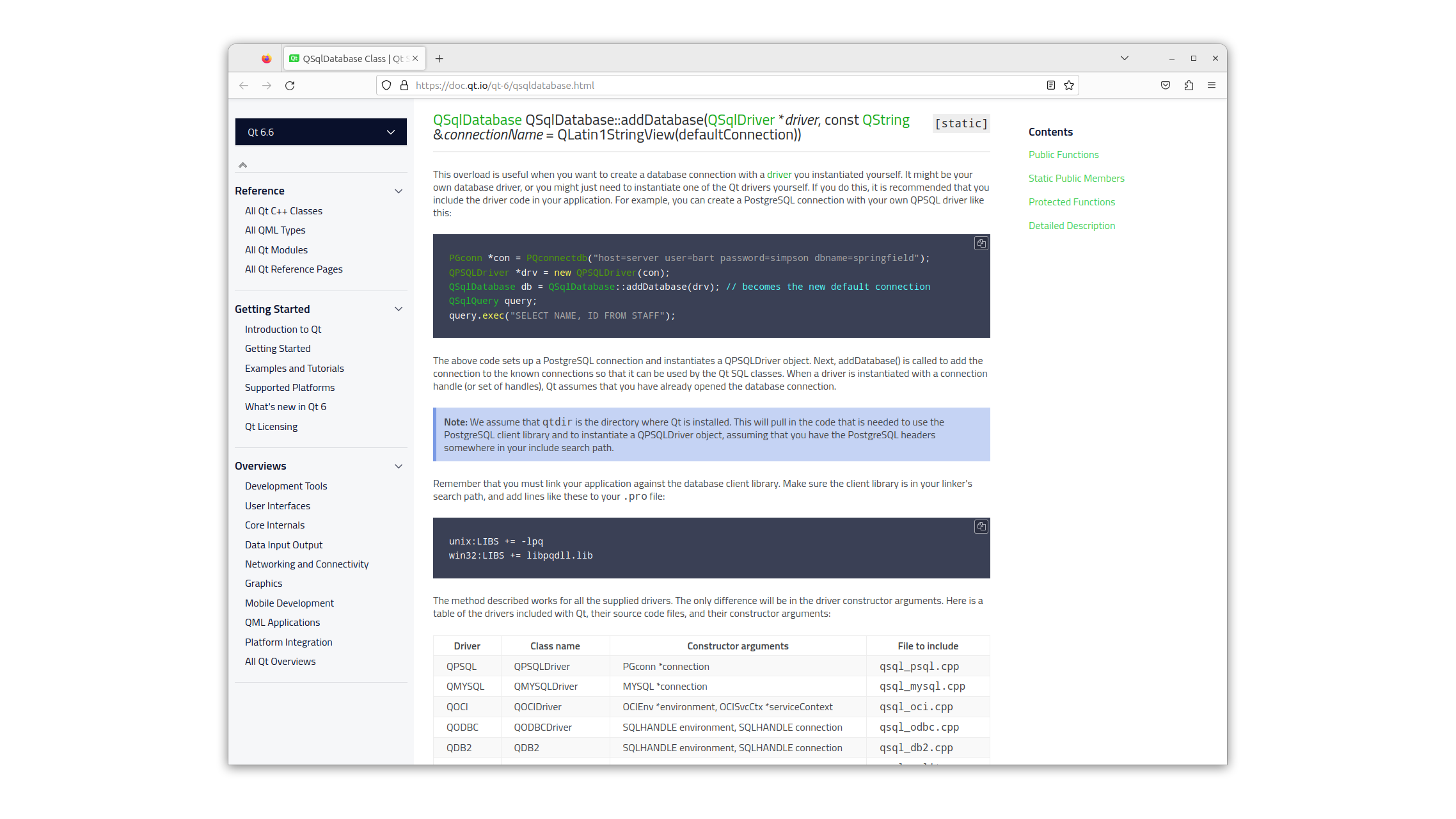Reload the current page

[290, 85]
